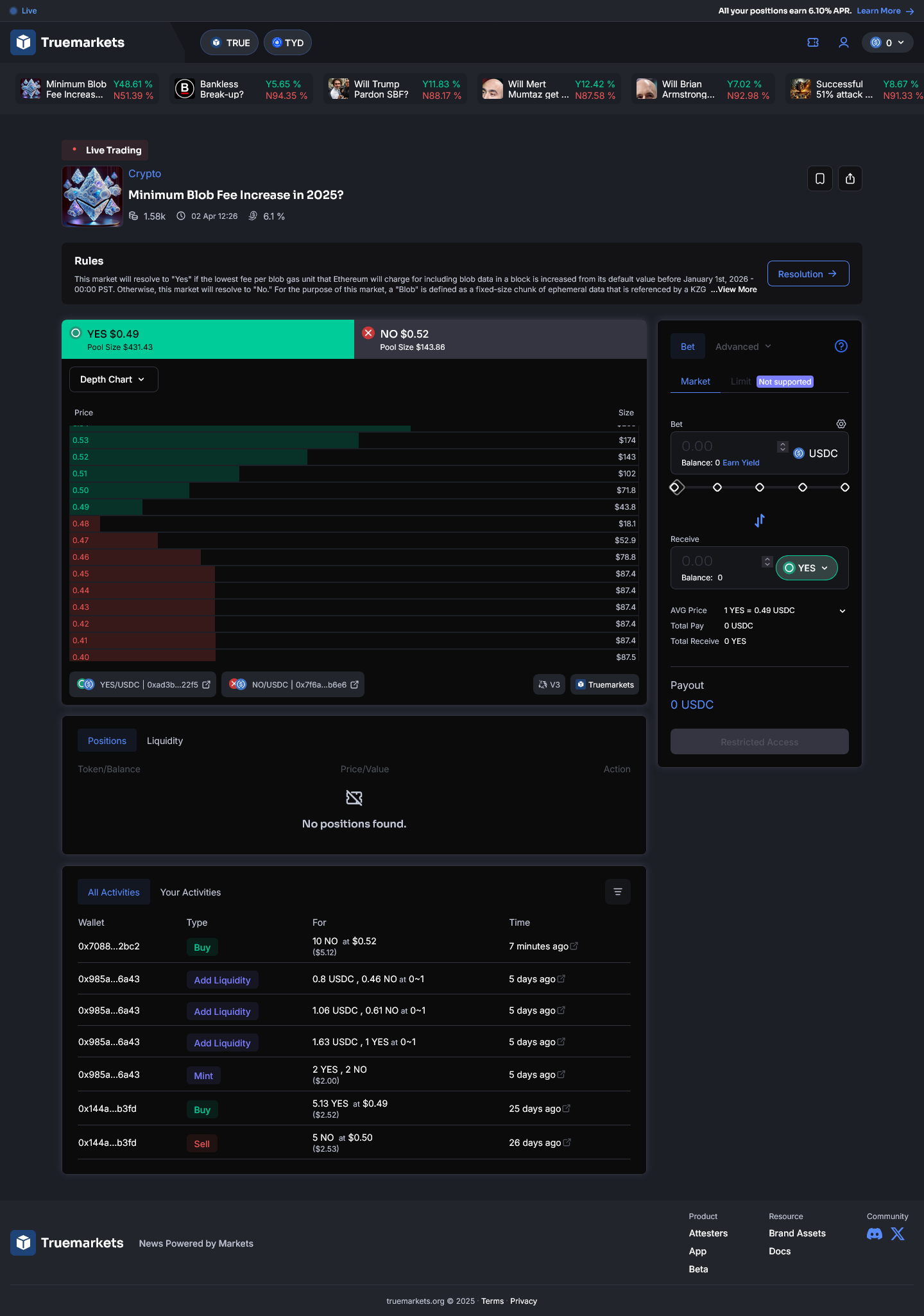Click the V3 Uniswap badge

[x=549, y=685]
